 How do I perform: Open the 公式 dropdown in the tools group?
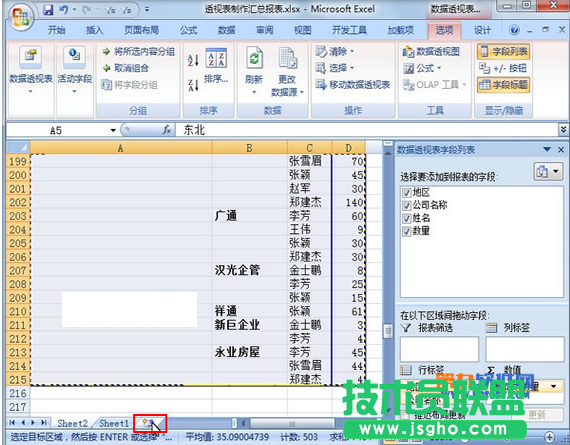422,68
